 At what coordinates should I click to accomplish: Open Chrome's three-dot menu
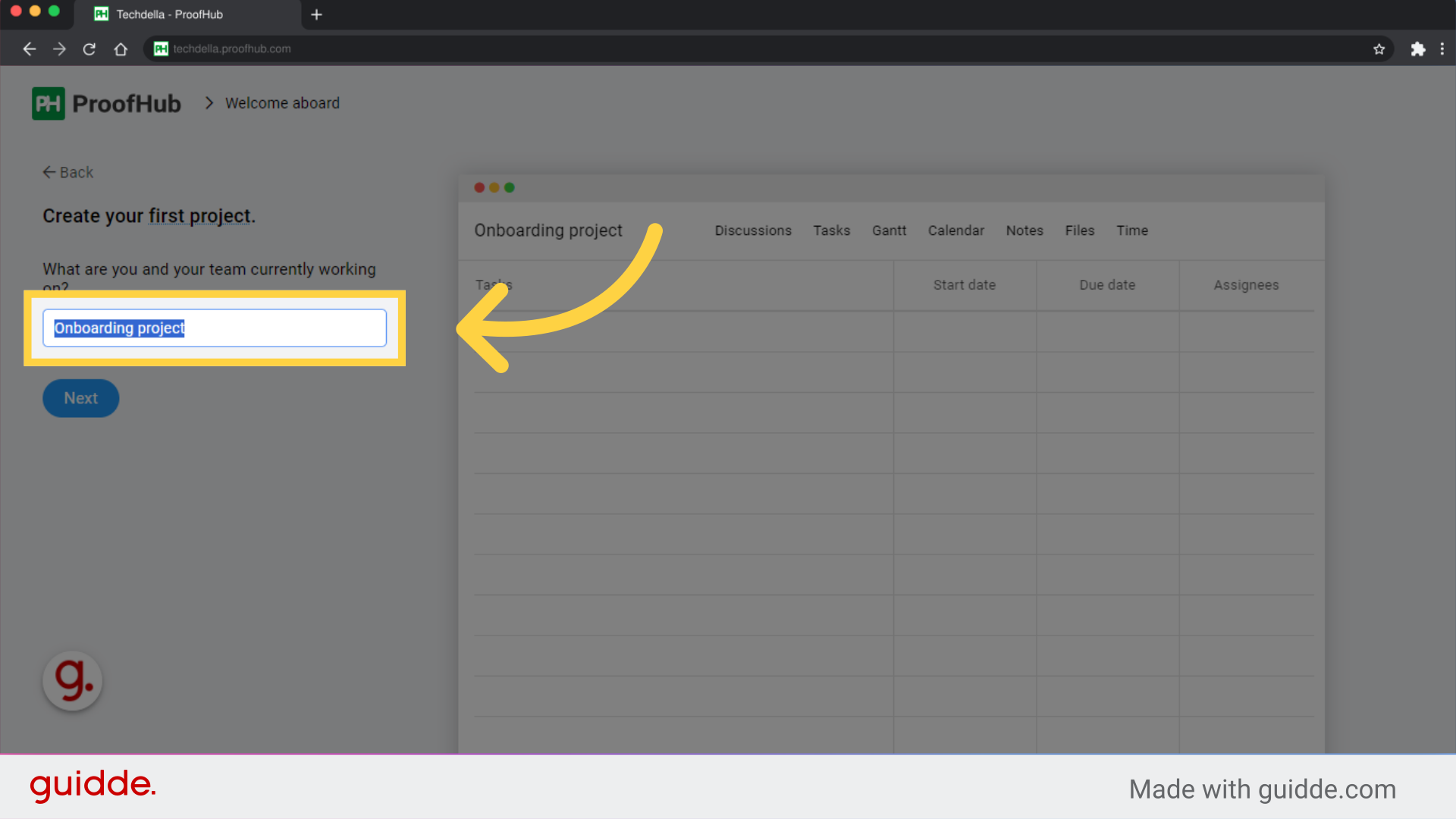[x=1443, y=49]
